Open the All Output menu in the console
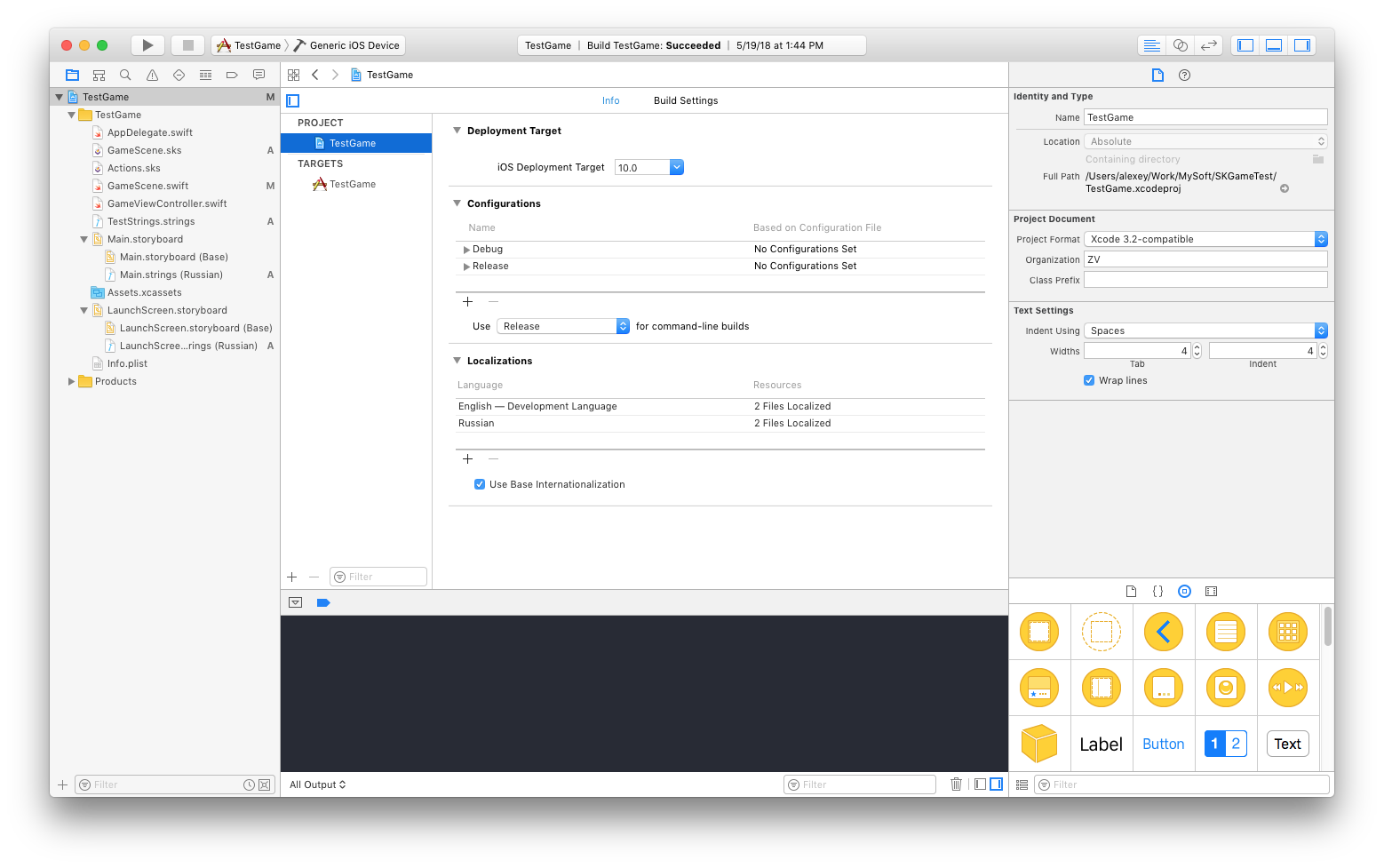This screenshot has height=868, width=1384. [316, 784]
